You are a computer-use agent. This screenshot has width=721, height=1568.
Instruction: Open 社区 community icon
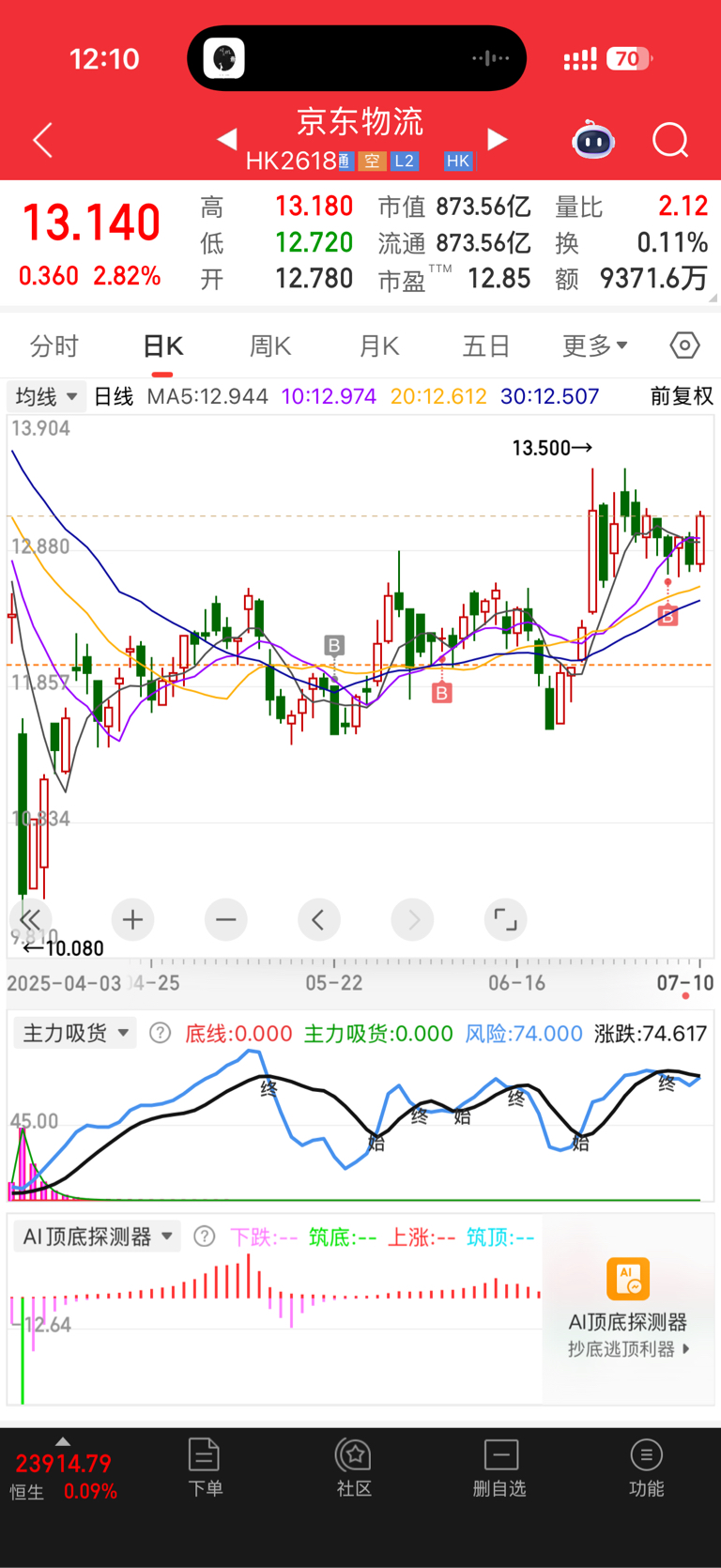click(354, 1468)
